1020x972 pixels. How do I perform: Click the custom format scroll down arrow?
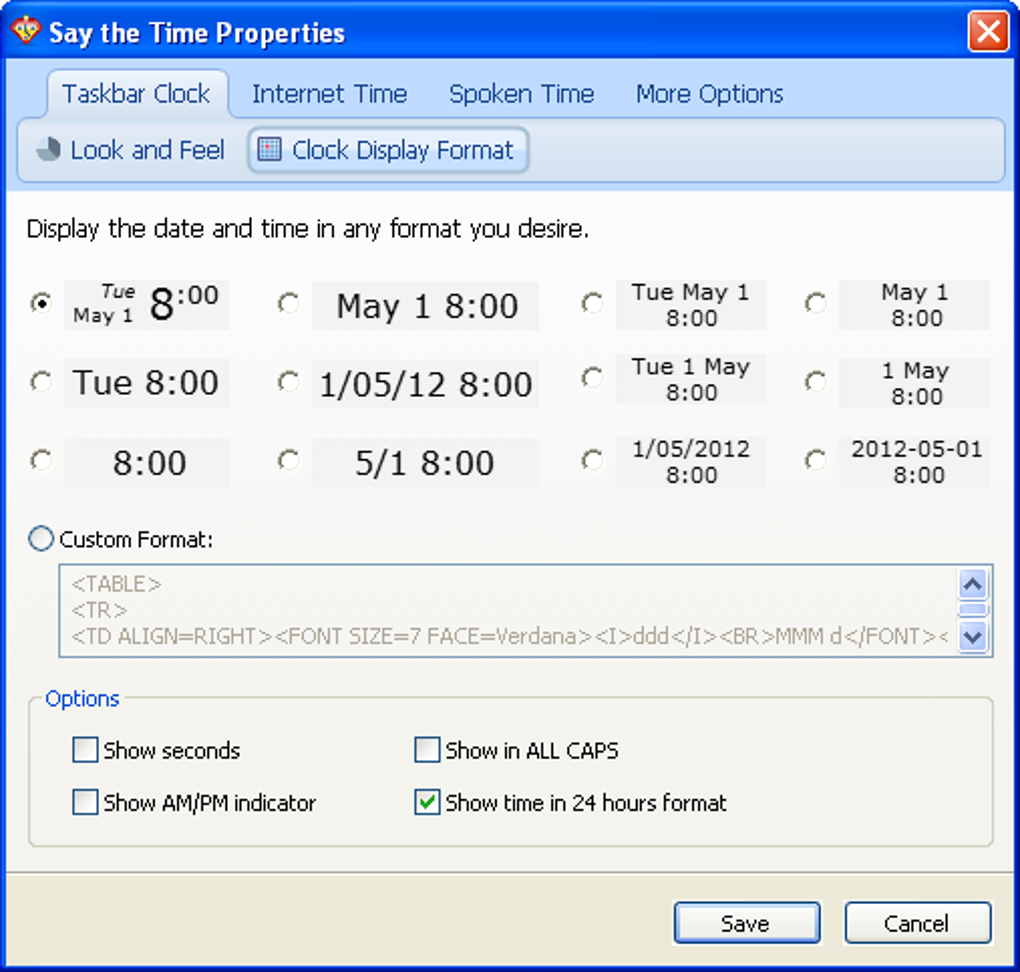point(973,637)
